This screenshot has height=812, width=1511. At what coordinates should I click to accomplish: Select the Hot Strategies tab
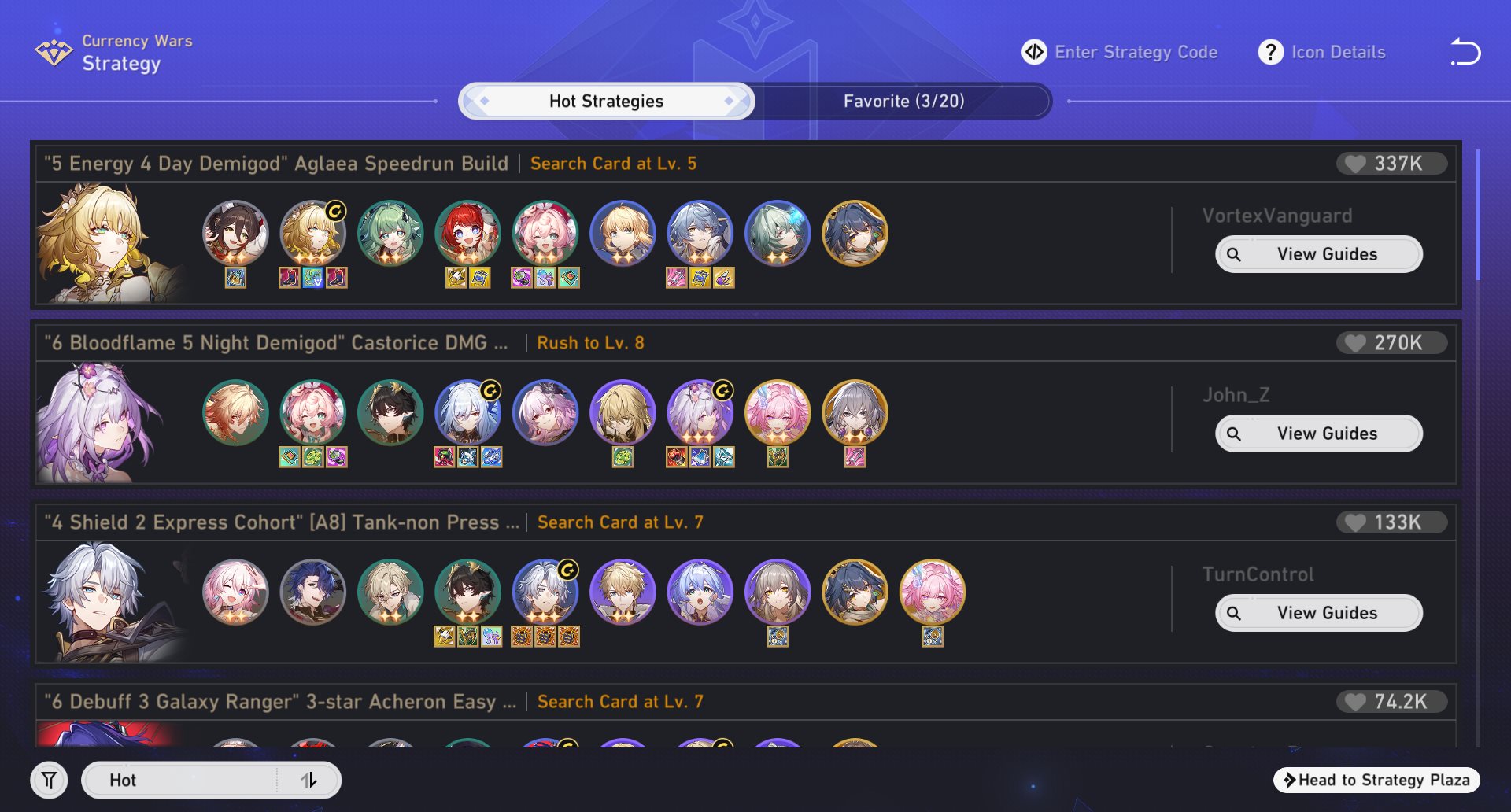(606, 101)
